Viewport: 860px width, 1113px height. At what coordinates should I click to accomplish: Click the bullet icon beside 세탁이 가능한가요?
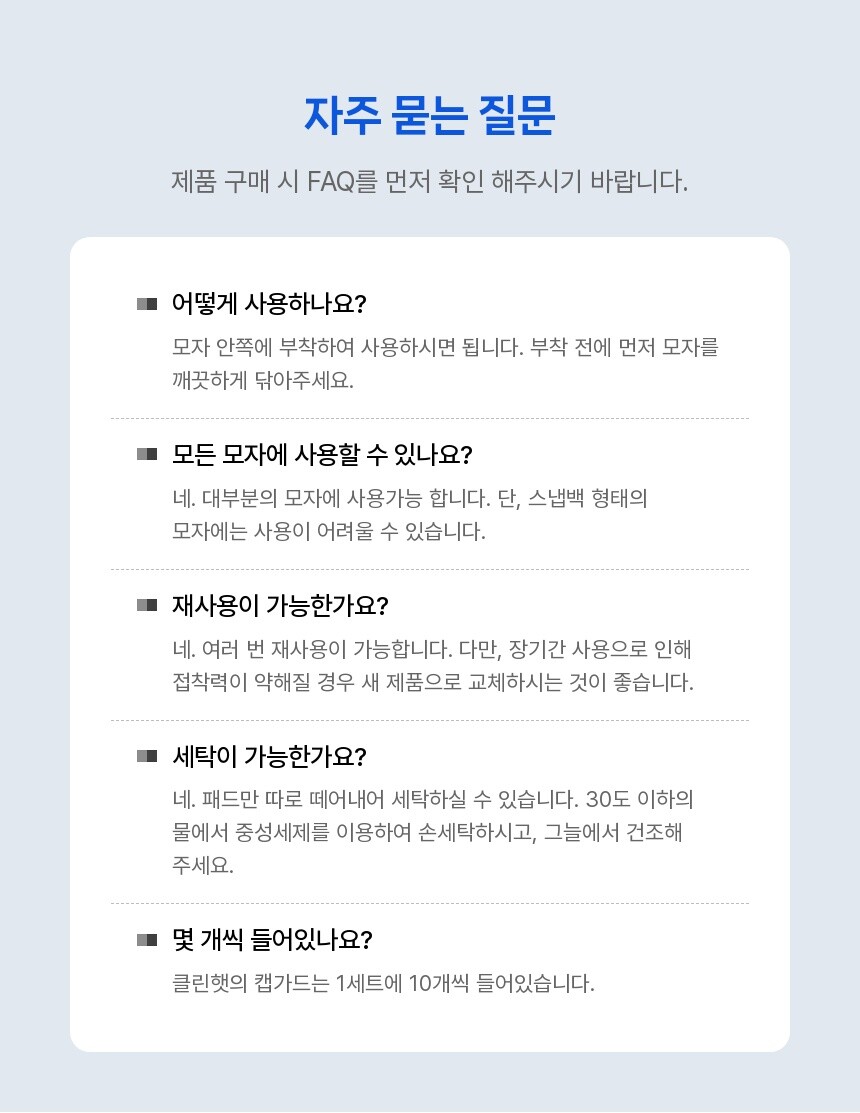point(147,756)
